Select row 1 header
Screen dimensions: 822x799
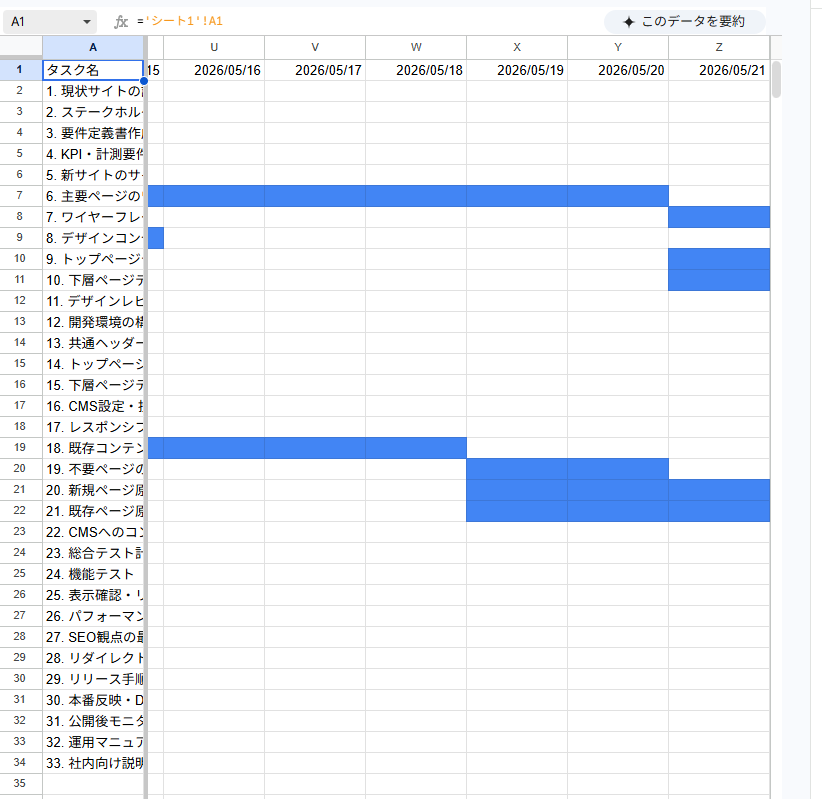[20, 70]
